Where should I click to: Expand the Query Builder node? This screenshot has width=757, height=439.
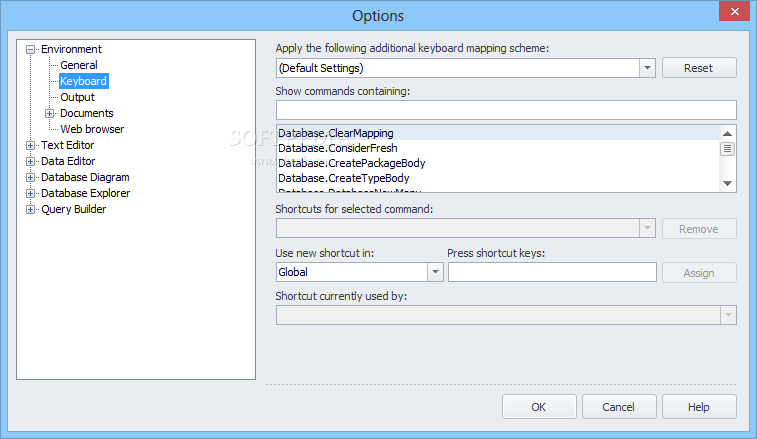[x=31, y=209]
